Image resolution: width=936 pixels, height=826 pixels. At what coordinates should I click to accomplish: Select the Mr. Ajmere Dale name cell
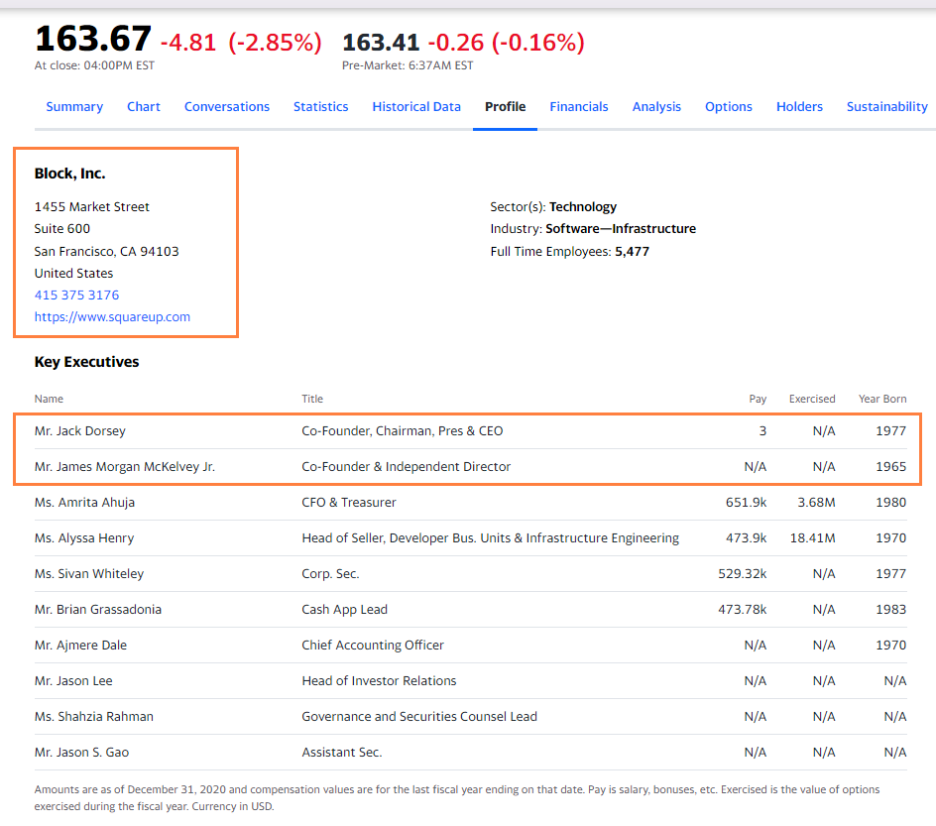(x=81, y=645)
